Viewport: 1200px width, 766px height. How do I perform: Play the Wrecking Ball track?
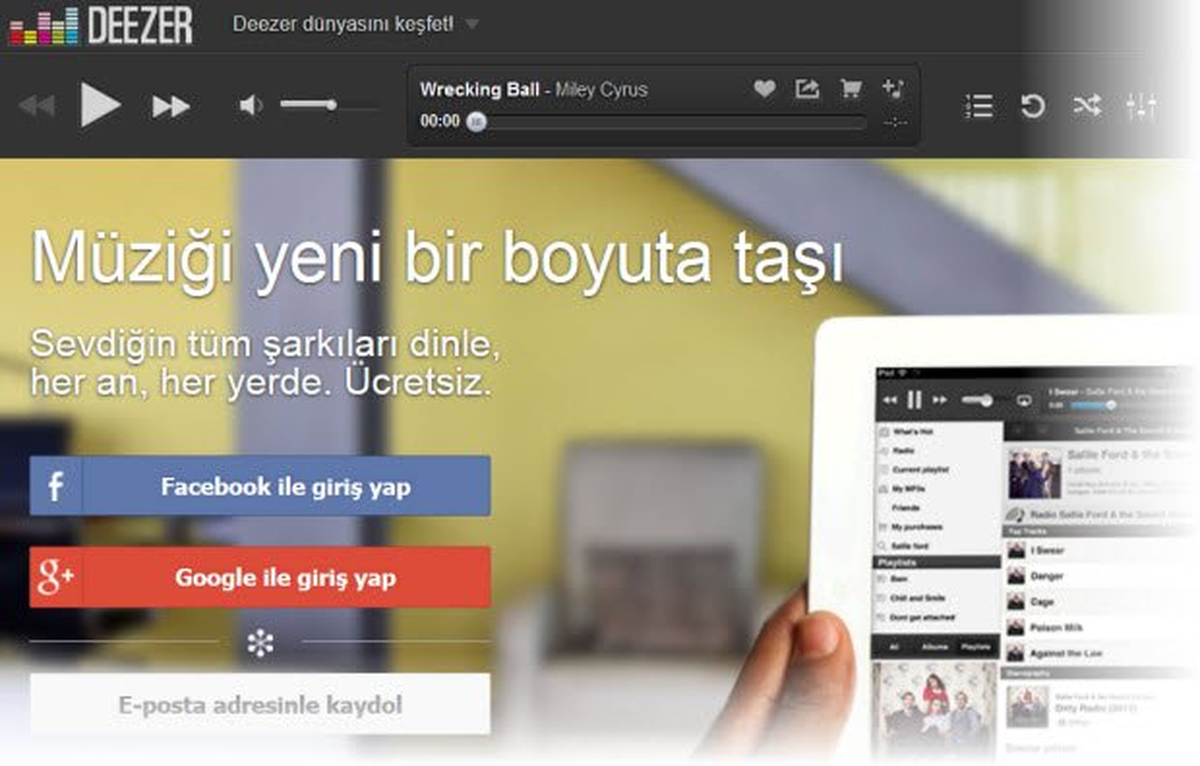pyautogui.click(x=100, y=105)
